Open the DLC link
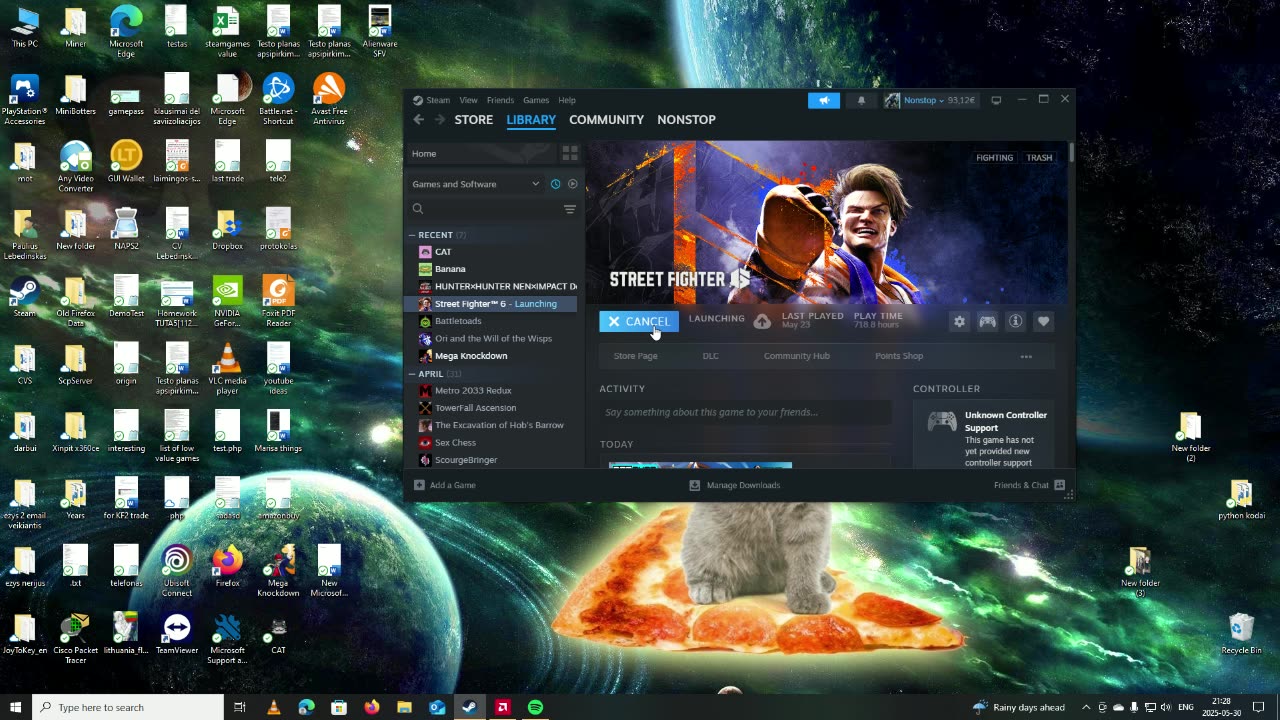This screenshot has width=1280, height=720. pos(710,356)
